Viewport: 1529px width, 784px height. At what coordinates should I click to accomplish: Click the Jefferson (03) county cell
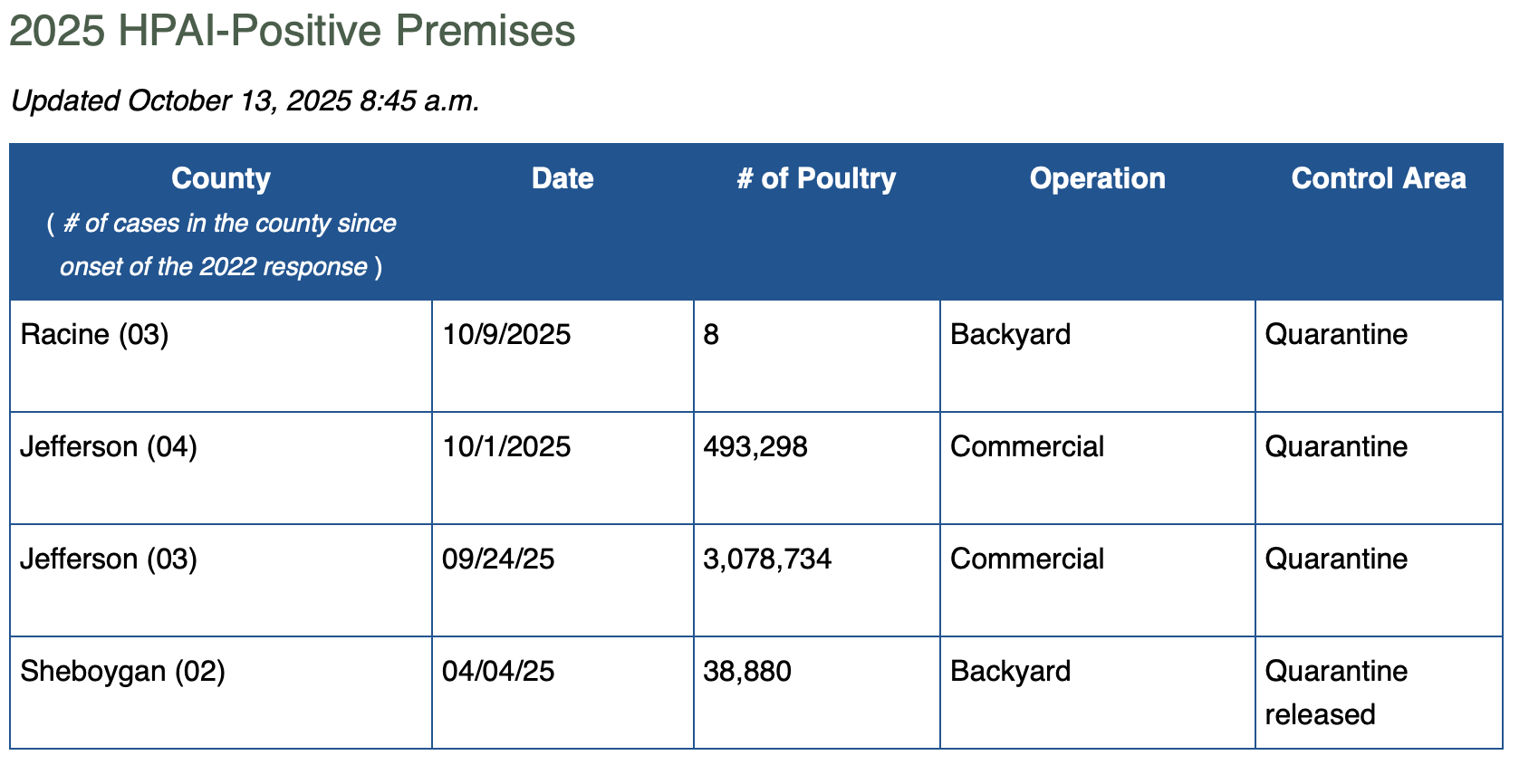pos(109,559)
